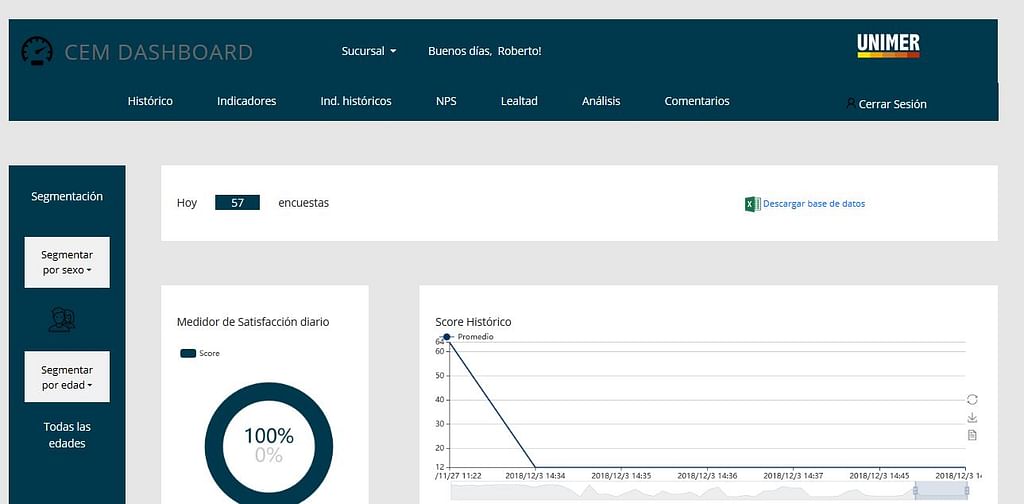Click the chart zoom slider right handle

coord(966,491)
